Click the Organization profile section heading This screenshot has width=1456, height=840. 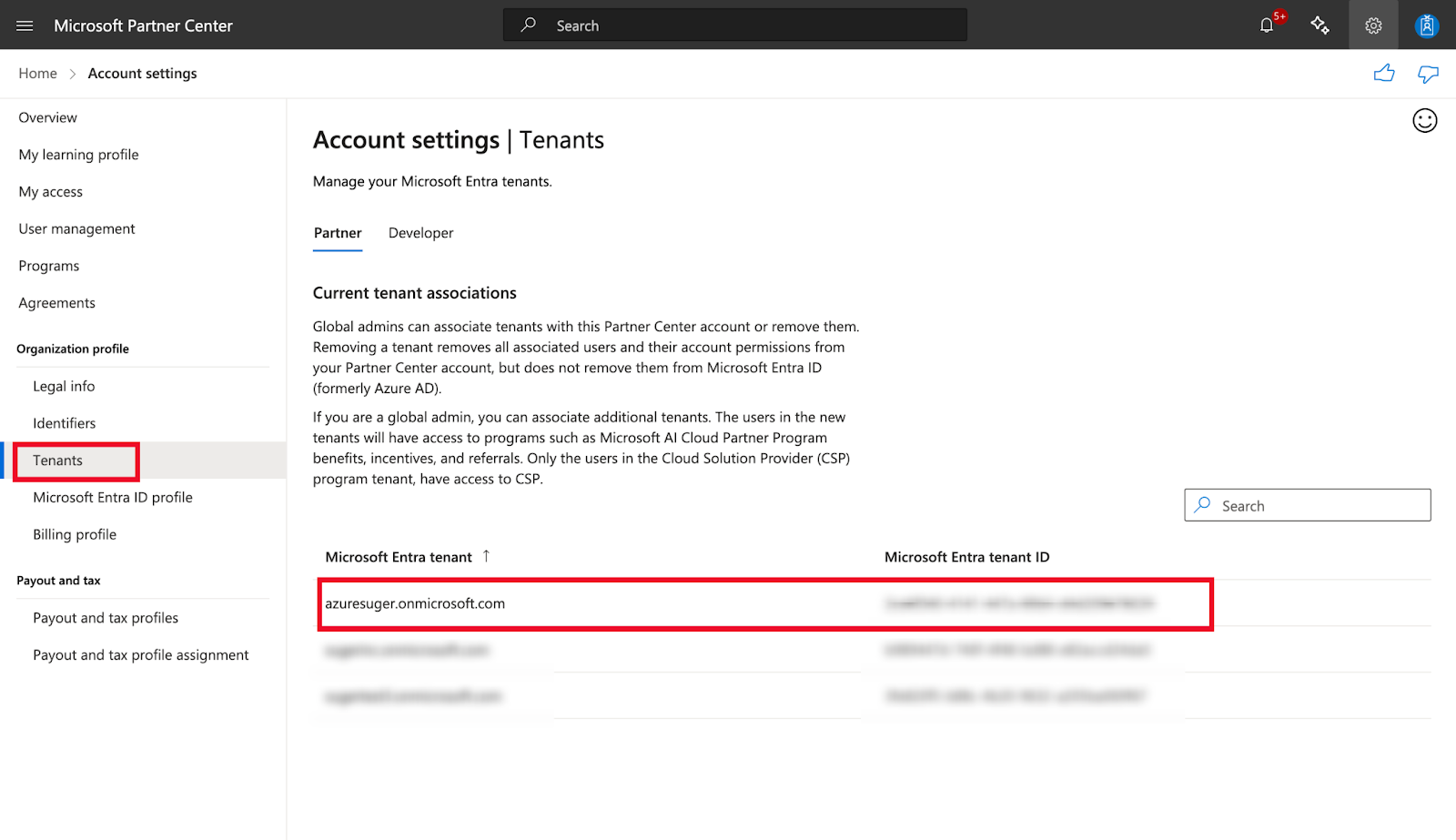coord(73,349)
